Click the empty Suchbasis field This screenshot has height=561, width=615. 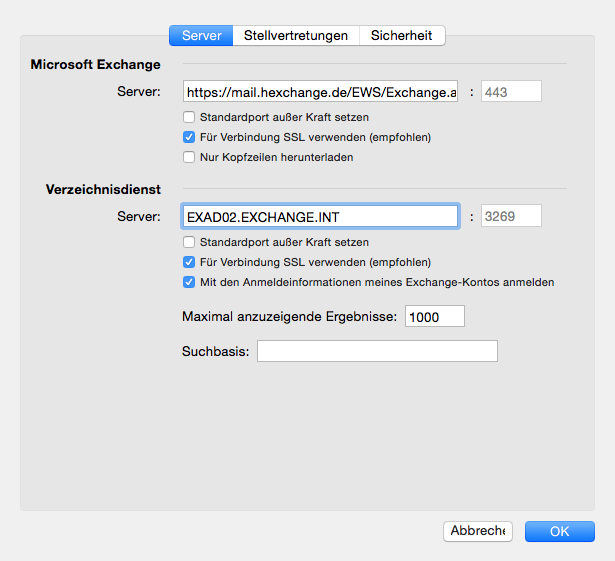[x=377, y=351]
